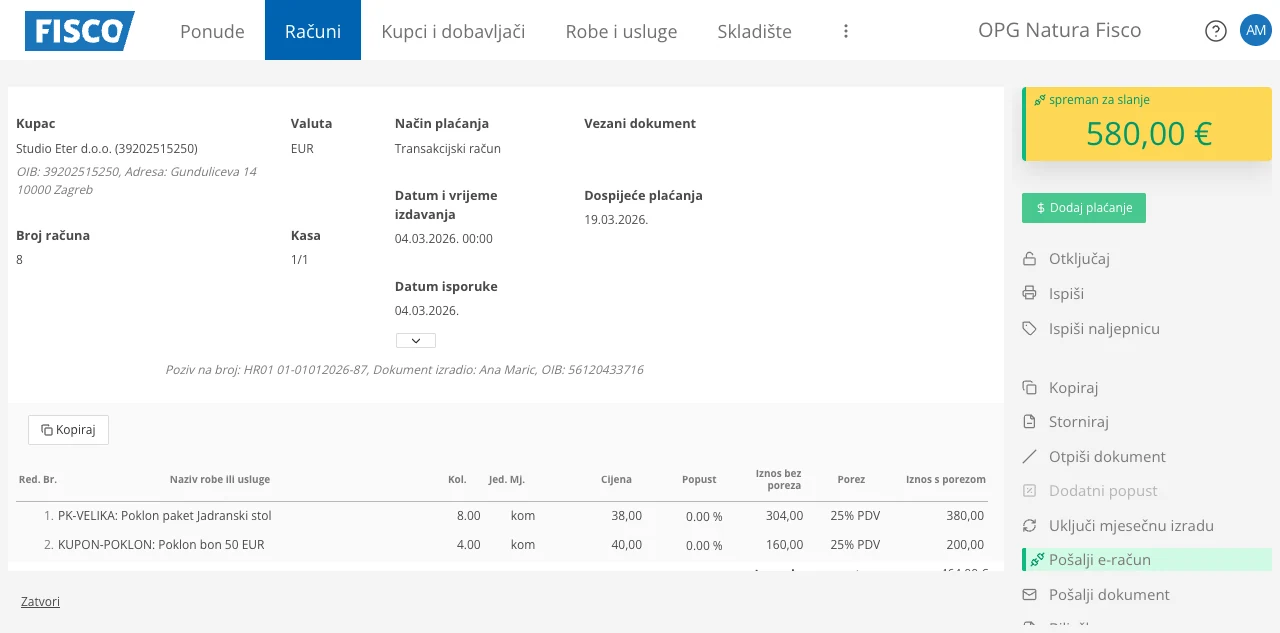
Task: Click the Otključaj lock icon
Action: [x=1028, y=258]
